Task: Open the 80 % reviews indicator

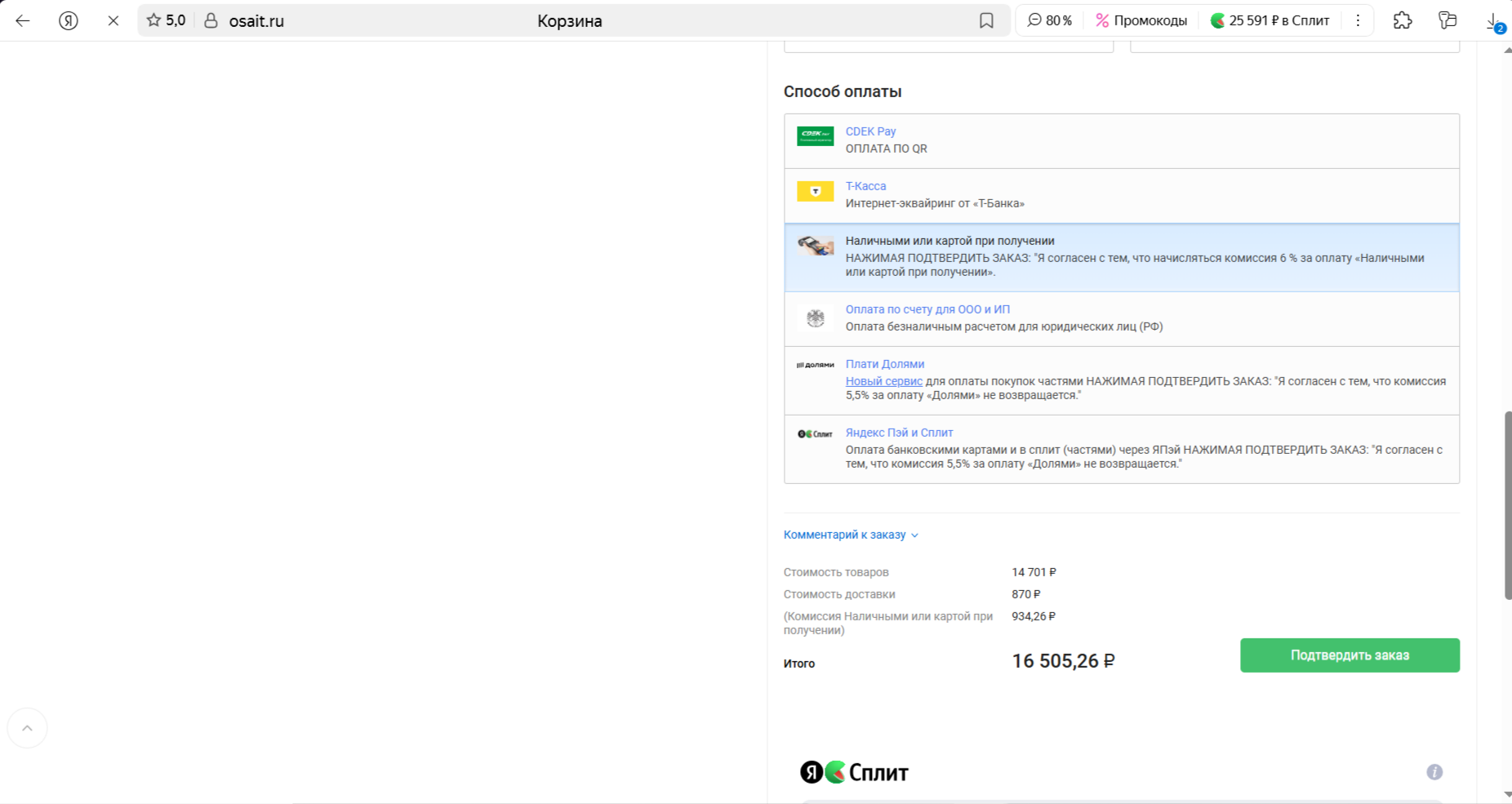Action: click(1050, 21)
